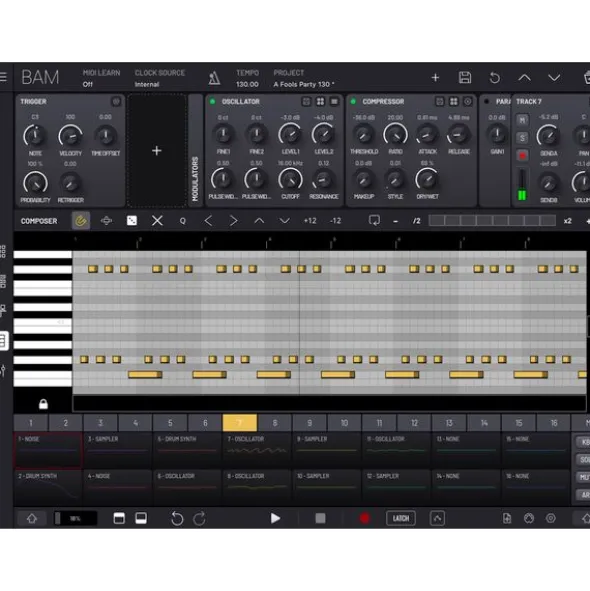Select the 7 - Oscillator track
Screen dimensions: 590x591
pos(257,450)
